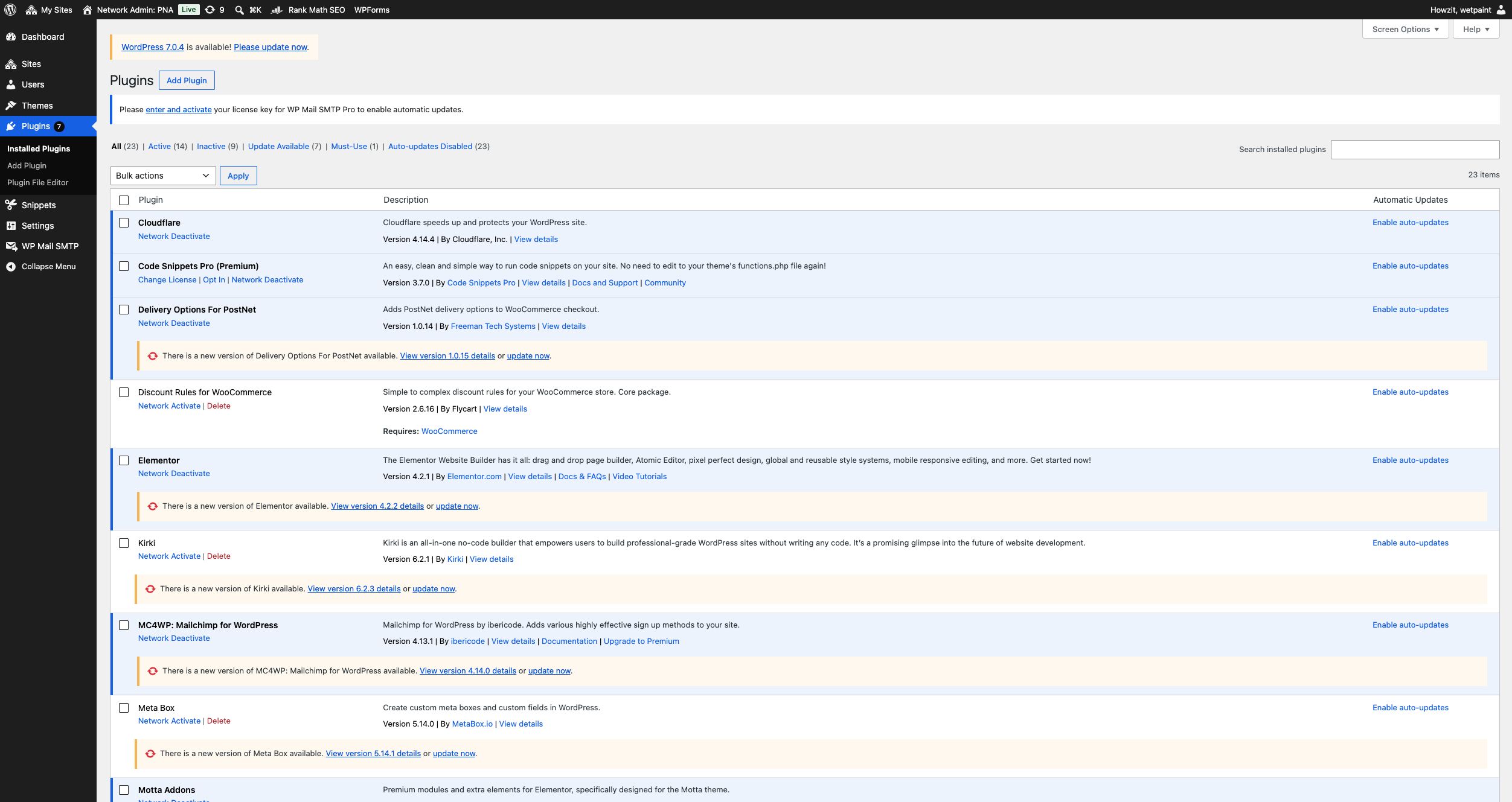Screen dimensions: 1512x802
Task: Open Users in the sidebar
Action: coord(33,84)
